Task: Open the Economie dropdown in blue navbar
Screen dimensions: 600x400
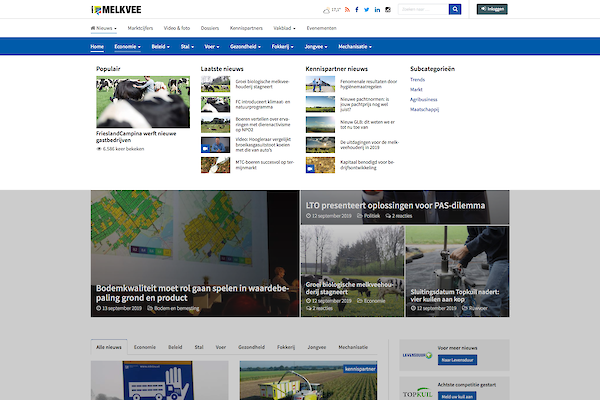Action: coord(128,46)
